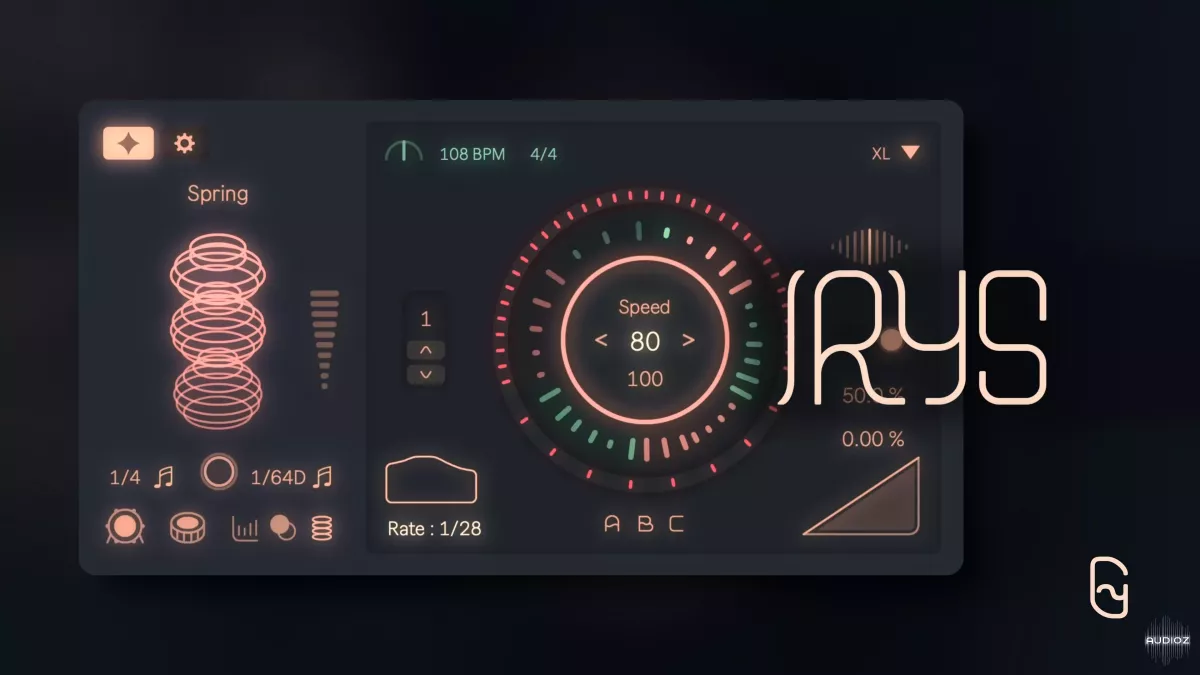Image resolution: width=1200 pixels, height=675 pixels.
Task: Click the green metronome tempo icon
Action: (x=403, y=152)
